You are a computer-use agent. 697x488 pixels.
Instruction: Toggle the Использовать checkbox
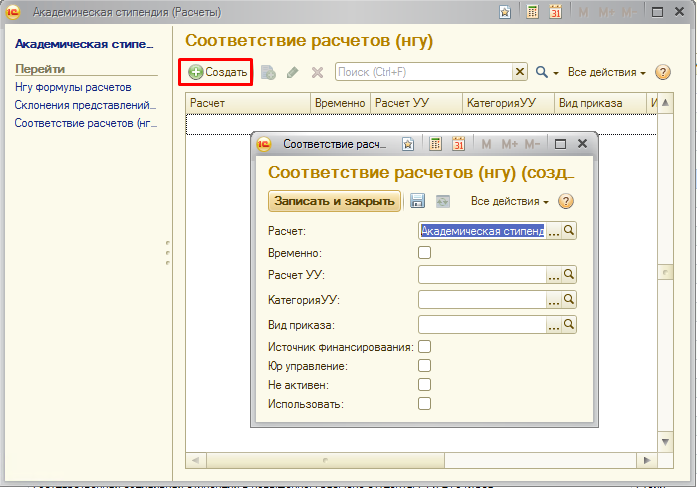[x=425, y=404]
